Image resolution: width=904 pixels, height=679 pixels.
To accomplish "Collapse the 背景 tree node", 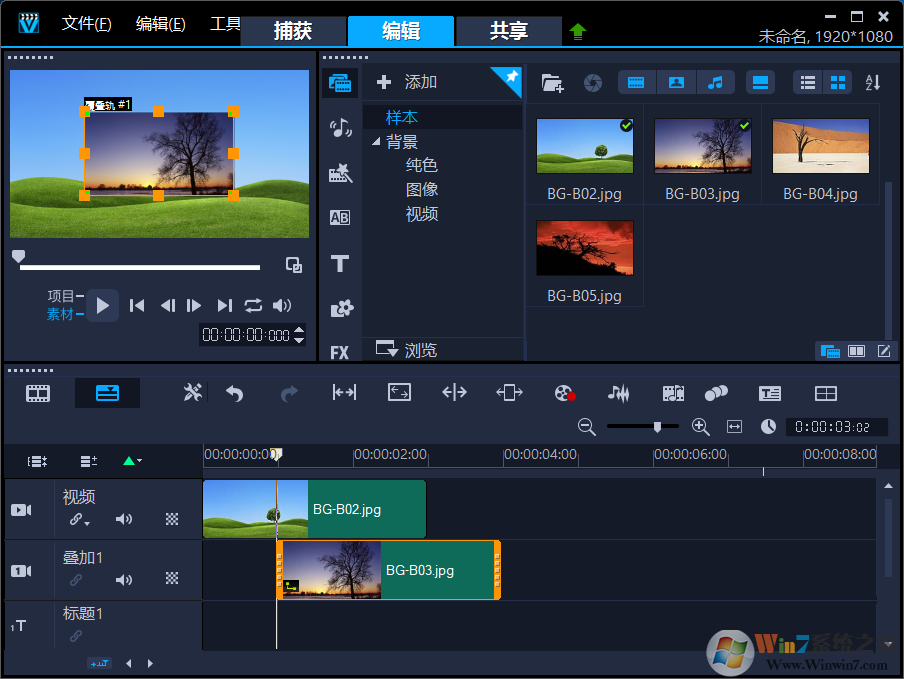I will pos(376,142).
